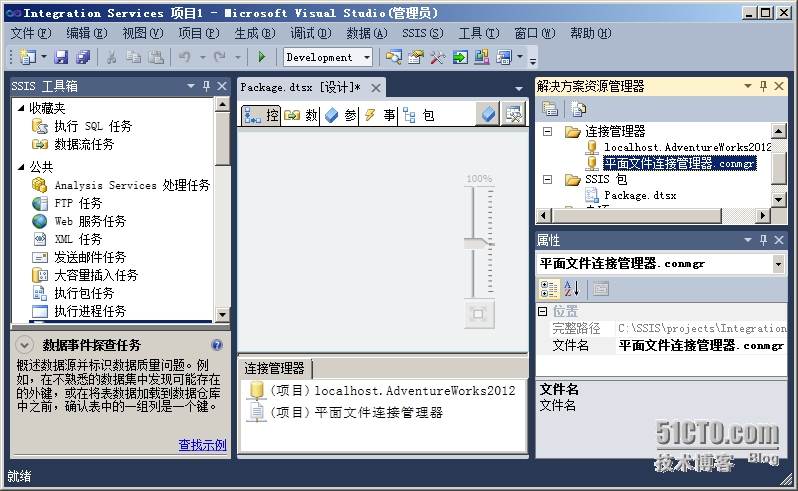798x491 pixels.
Task: Open Toolbox with hammer-wrench icon
Action: coord(437,57)
